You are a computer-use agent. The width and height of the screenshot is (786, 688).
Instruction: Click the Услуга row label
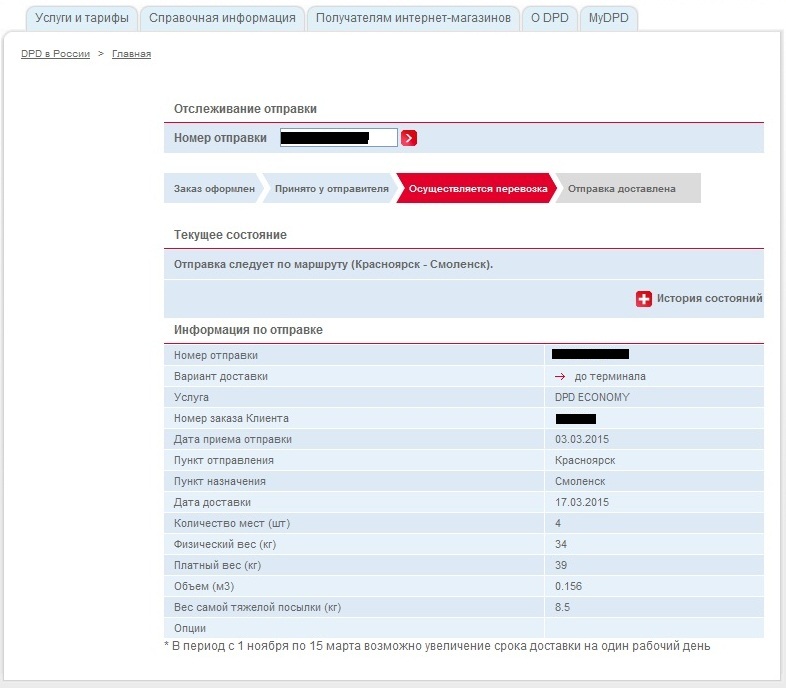191,397
